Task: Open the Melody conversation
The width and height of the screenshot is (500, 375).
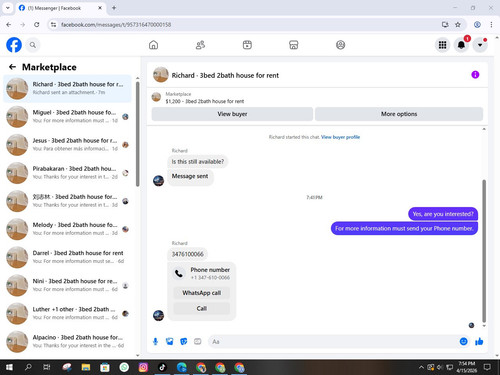Action: coord(67,229)
